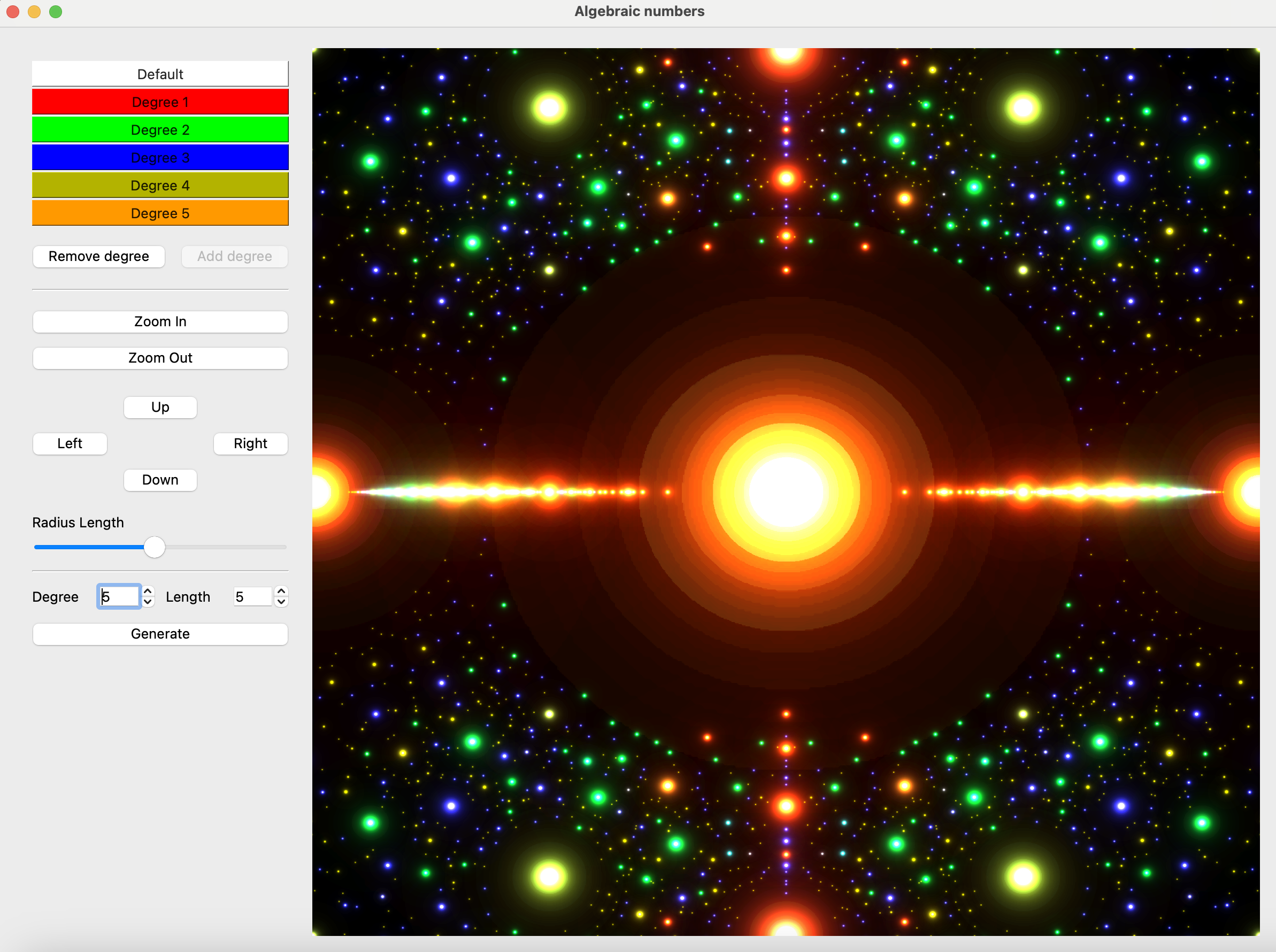Close the Algebraic numbers window
Screen dimensions: 1276x952
click(x=13, y=12)
